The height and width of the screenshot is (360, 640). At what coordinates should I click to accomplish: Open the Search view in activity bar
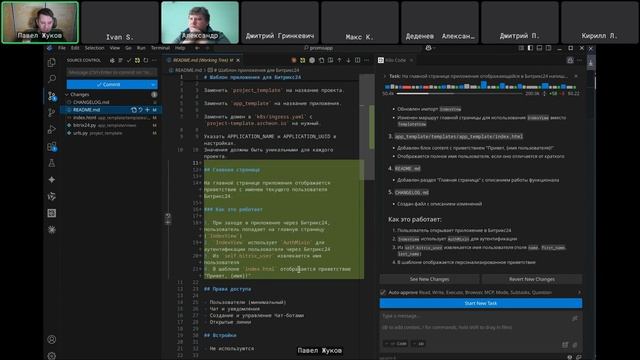click(52, 79)
